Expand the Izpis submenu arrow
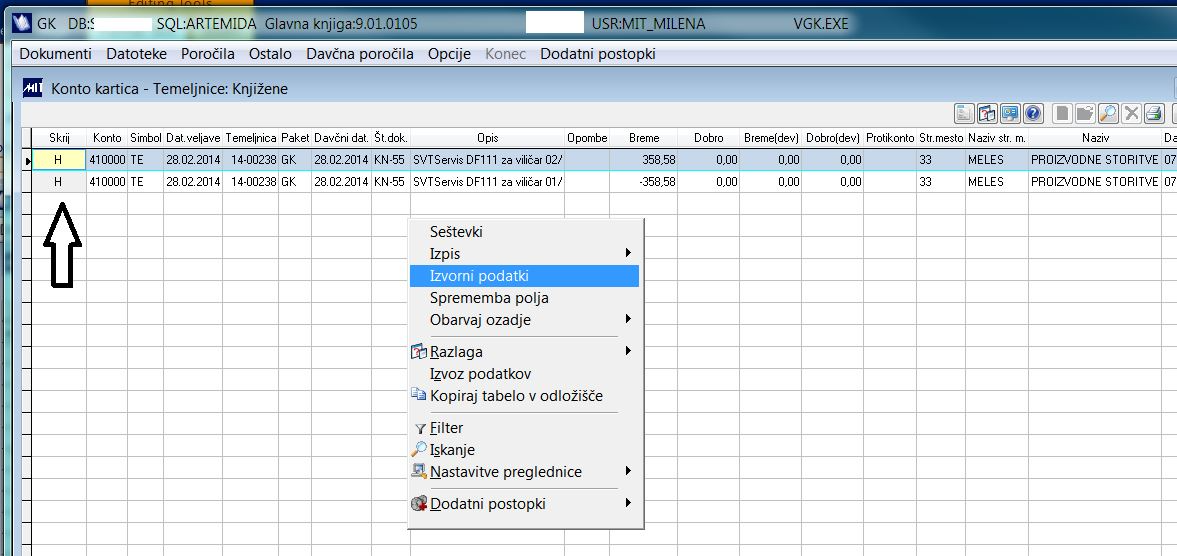The height and width of the screenshot is (556, 1177). tap(628, 254)
